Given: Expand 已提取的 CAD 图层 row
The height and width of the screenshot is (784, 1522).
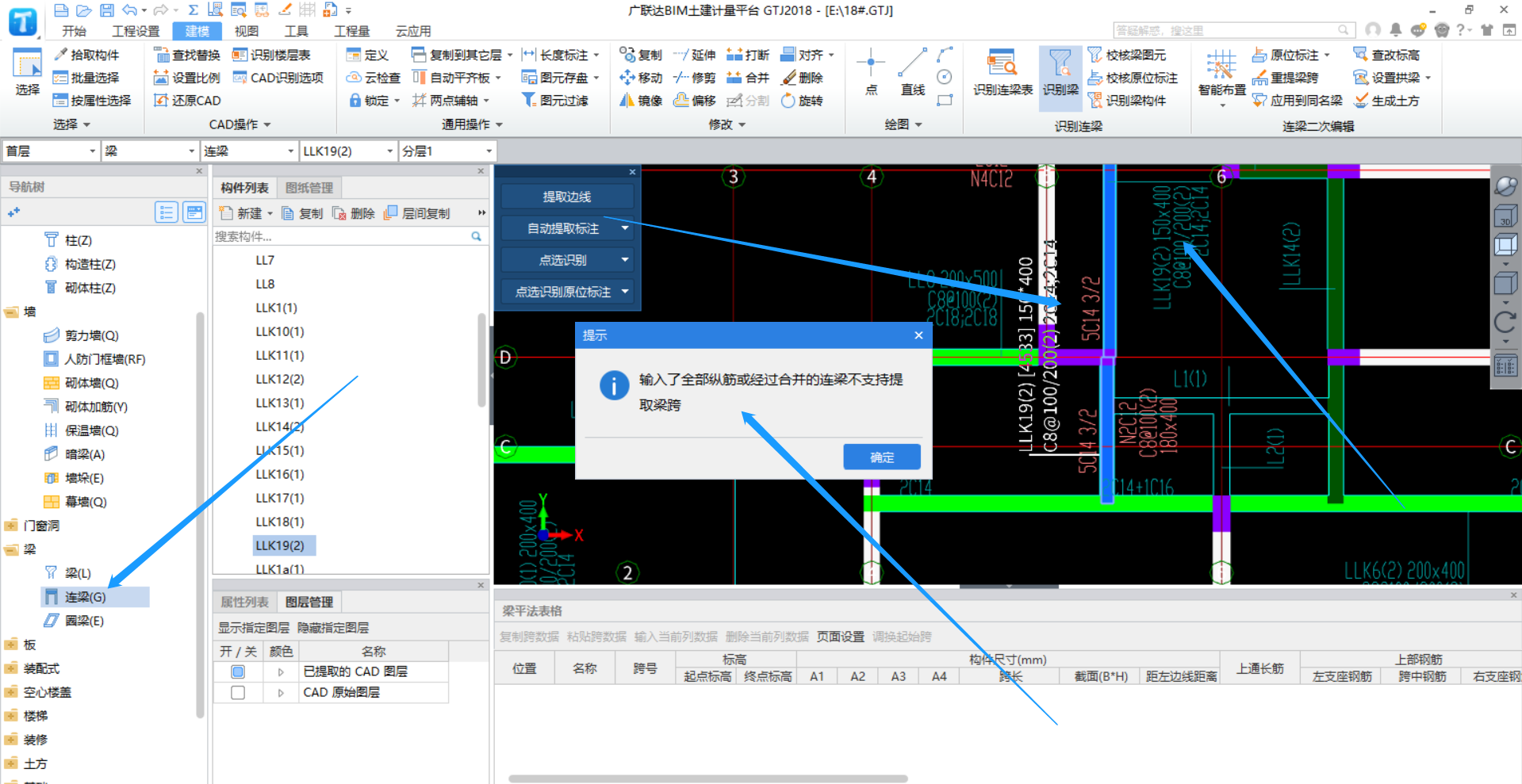Looking at the screenshot, I should tap(281, 672).
